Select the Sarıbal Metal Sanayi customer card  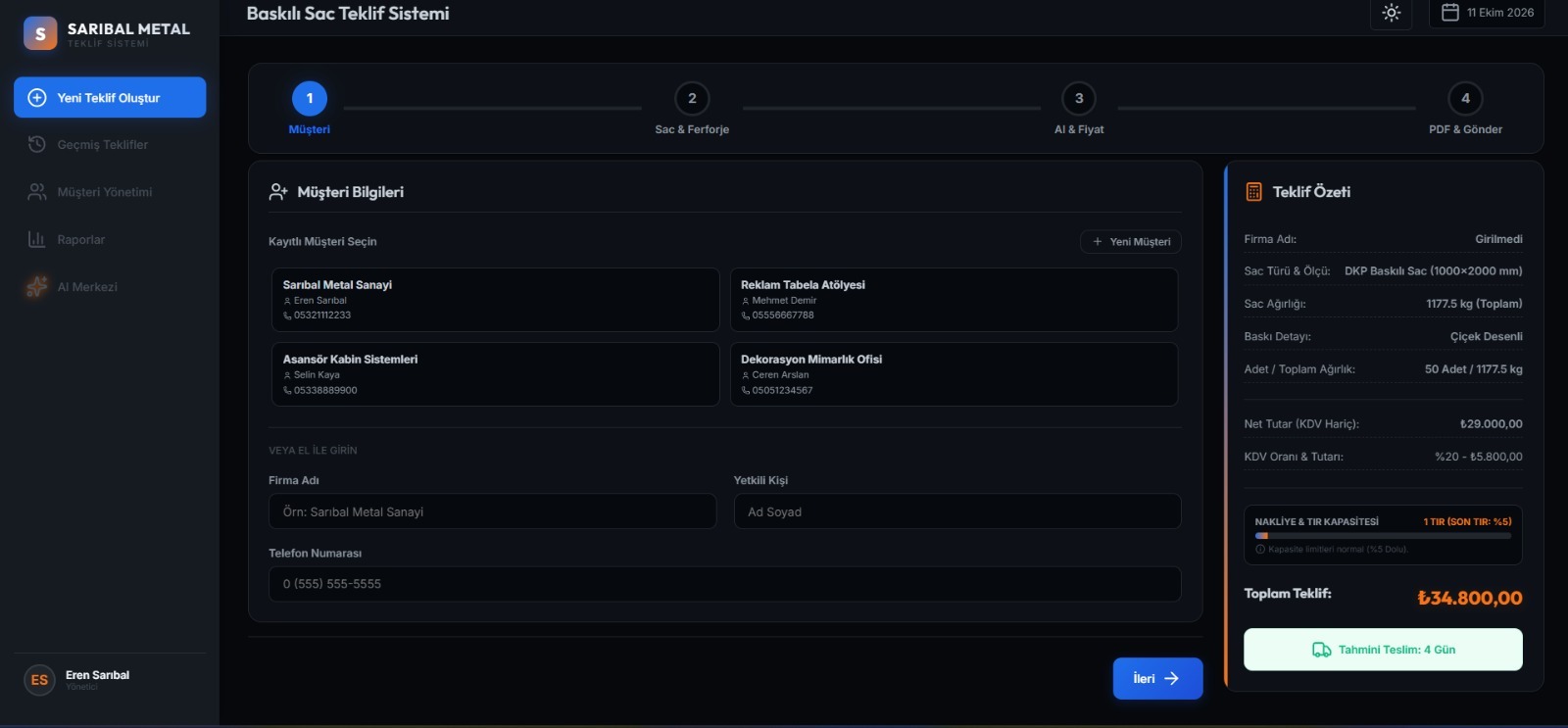pyautogui.click(x=495, y=300)
